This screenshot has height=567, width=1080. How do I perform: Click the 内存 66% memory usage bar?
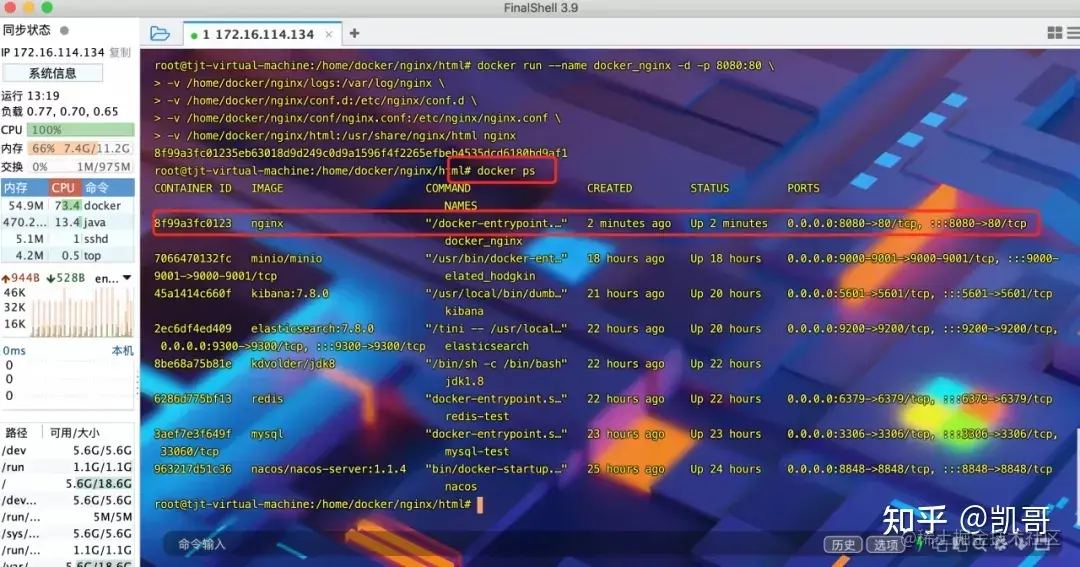81,148
